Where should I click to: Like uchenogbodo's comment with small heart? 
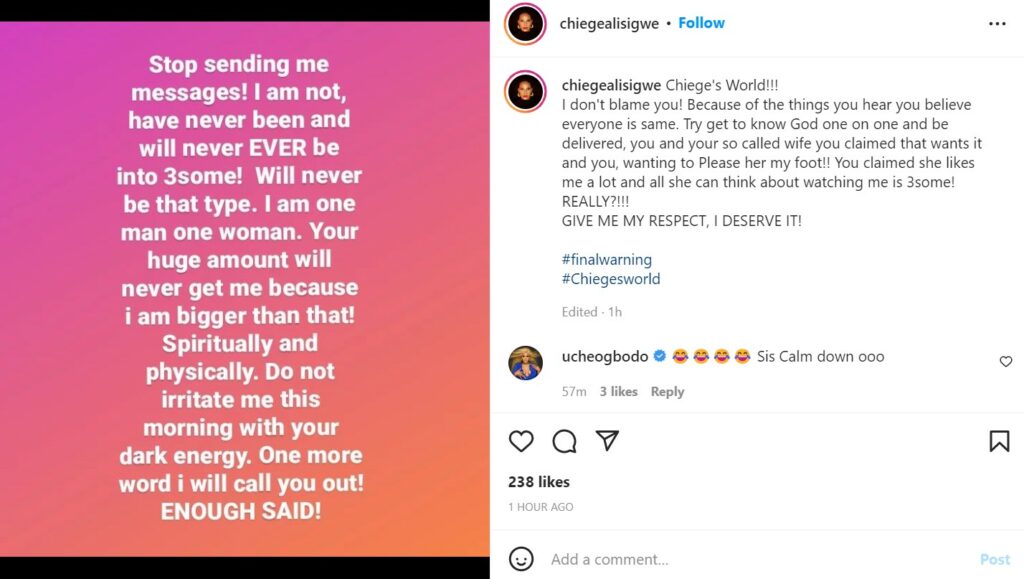[1006, 362]
